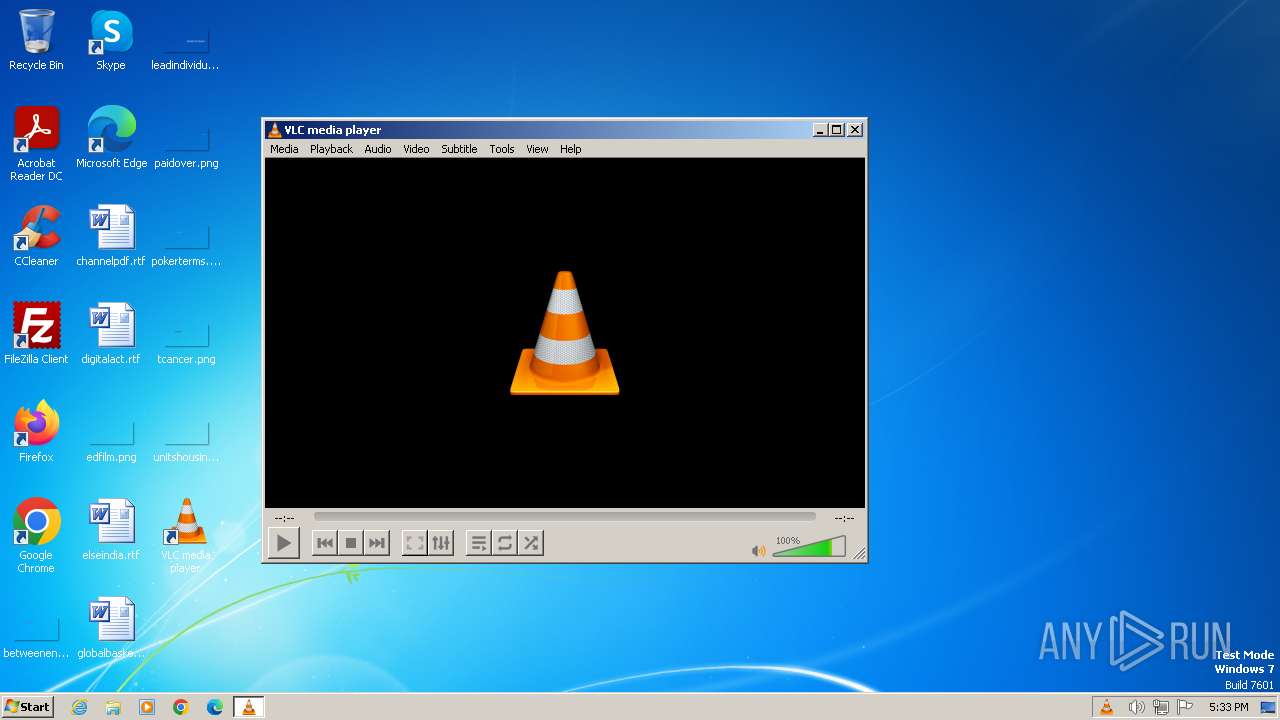Stop playback in VLC
1280x720 pixels.
pos(351,543)
